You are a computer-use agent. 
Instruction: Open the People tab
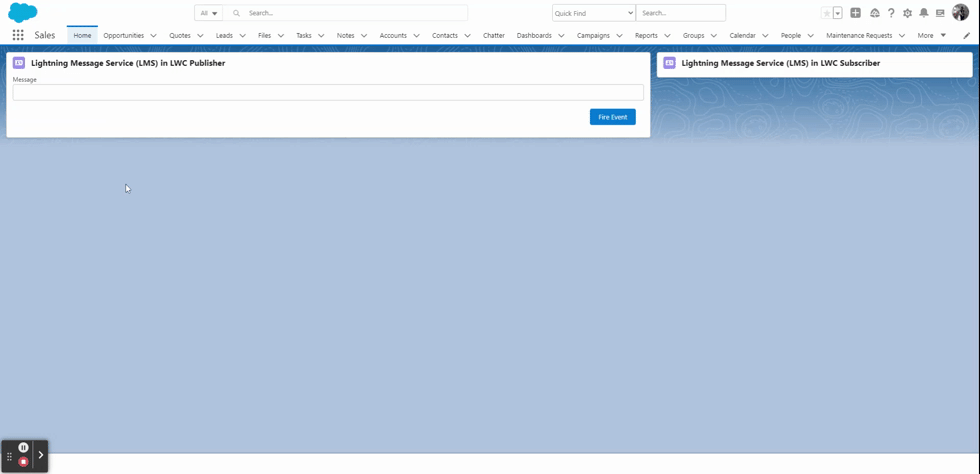tap(791, 36)
